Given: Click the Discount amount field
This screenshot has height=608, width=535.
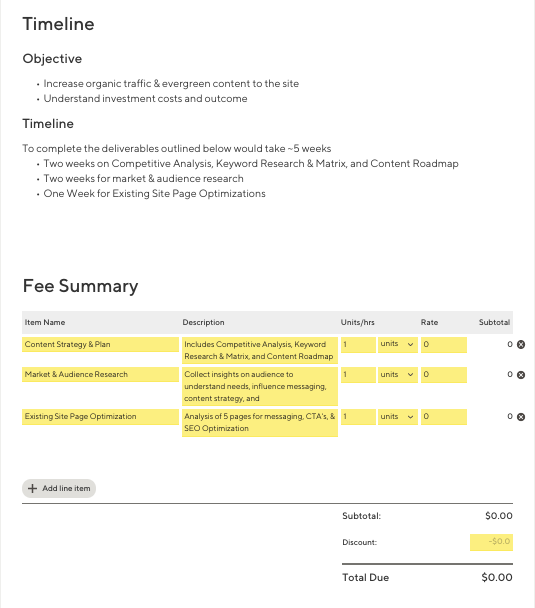Looking at the screenshot, I should coord(491,542).
